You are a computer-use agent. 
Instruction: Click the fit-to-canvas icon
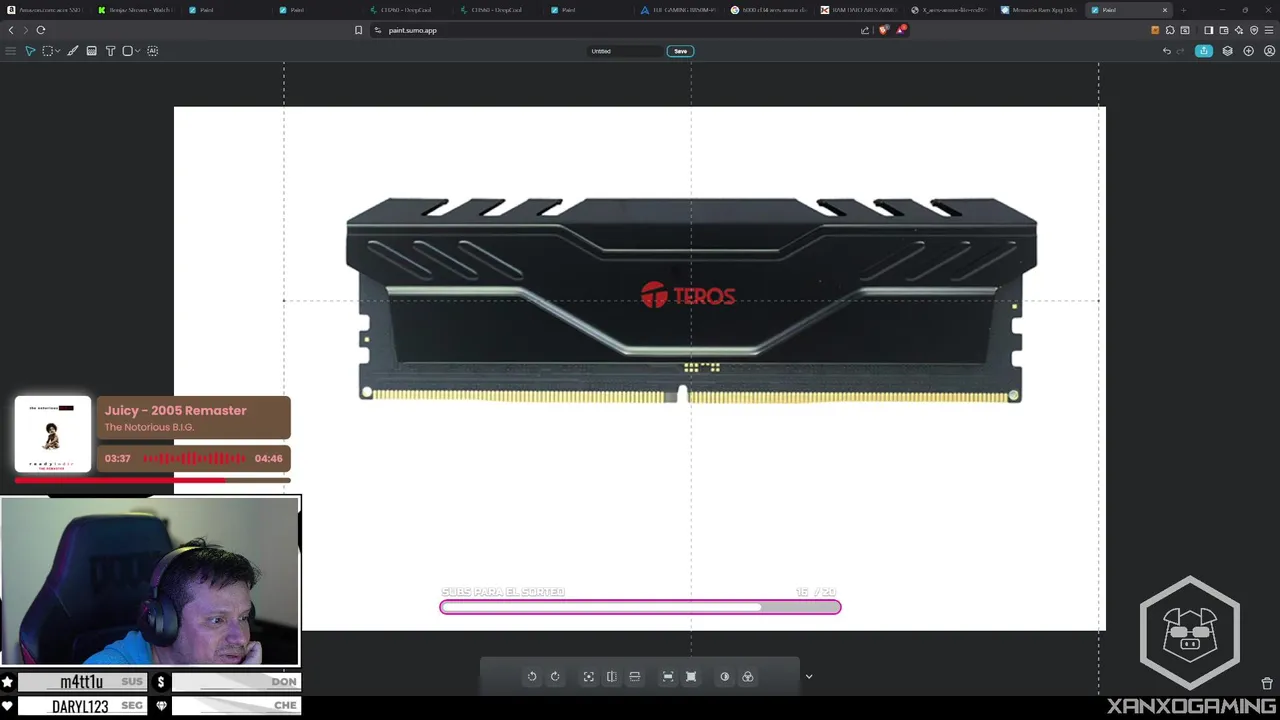point(691,677)
